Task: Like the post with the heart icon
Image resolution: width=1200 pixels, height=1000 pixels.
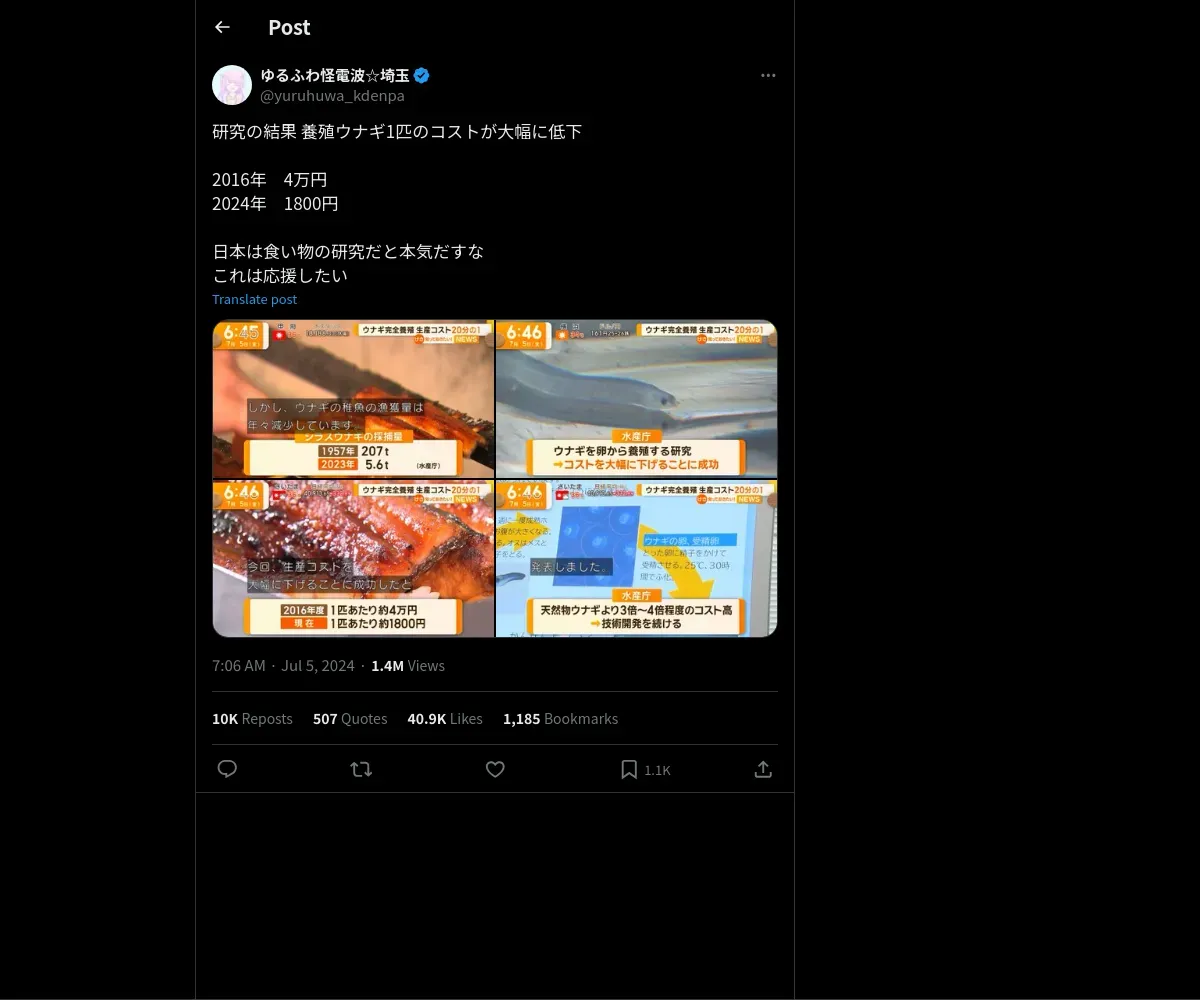Action: tap(495, 769)
